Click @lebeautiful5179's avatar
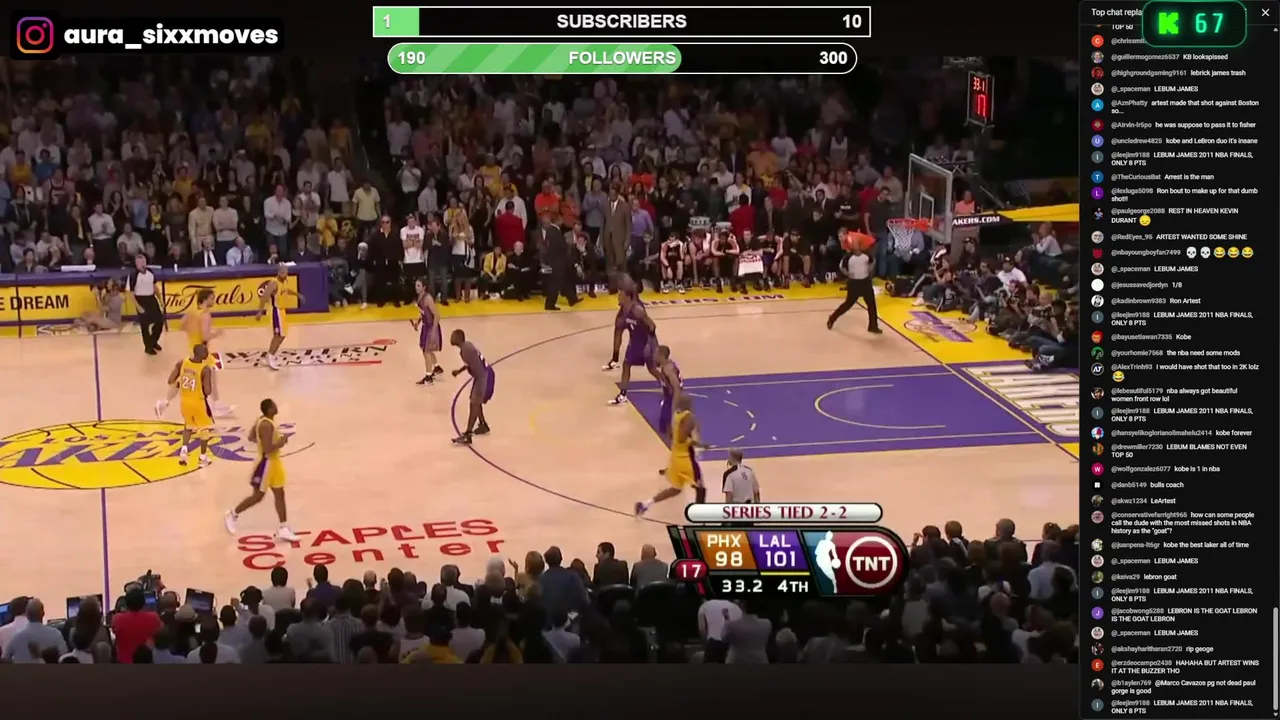 (x=1097, y=393)
